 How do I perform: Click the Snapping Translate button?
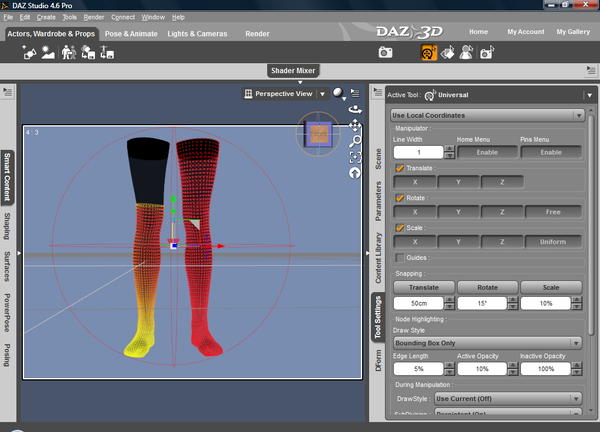point(424,287)
